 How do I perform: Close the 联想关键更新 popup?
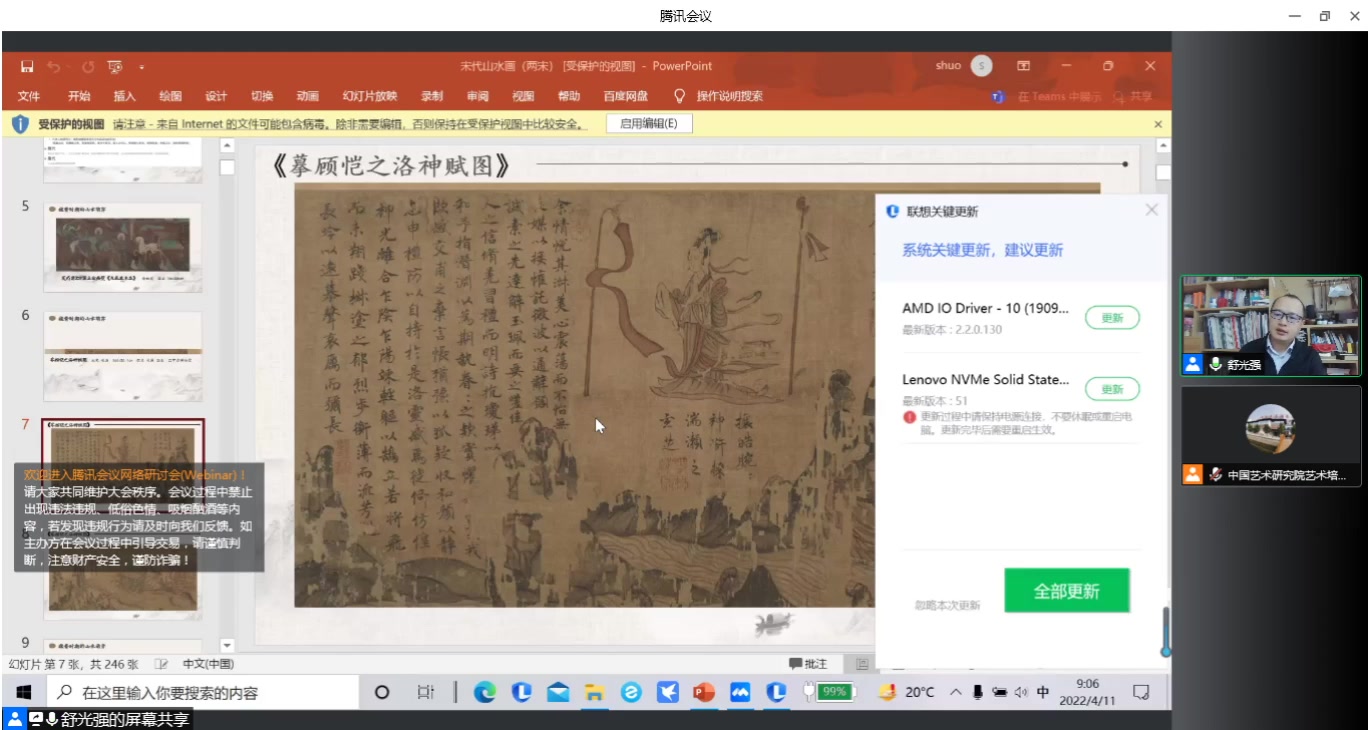point(1151,210)
